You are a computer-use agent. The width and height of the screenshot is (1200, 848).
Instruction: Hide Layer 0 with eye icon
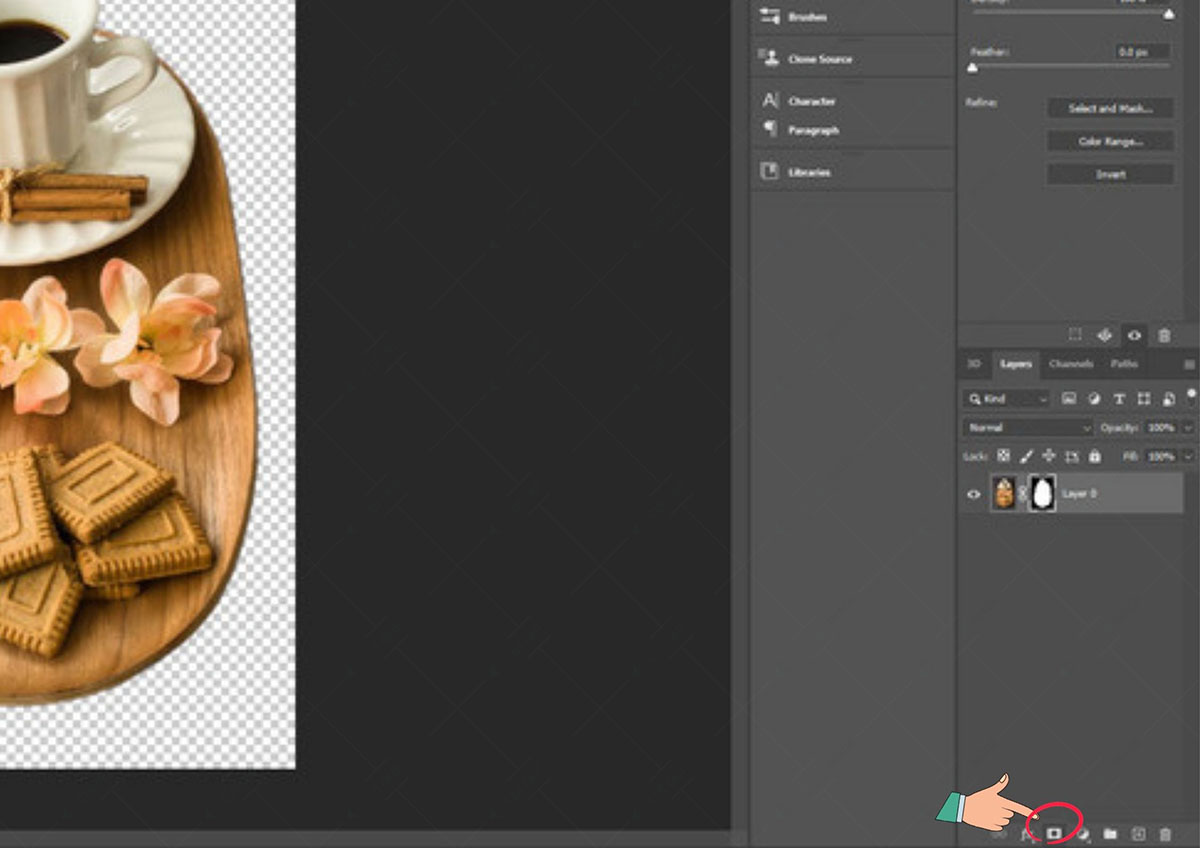point(973,493)
